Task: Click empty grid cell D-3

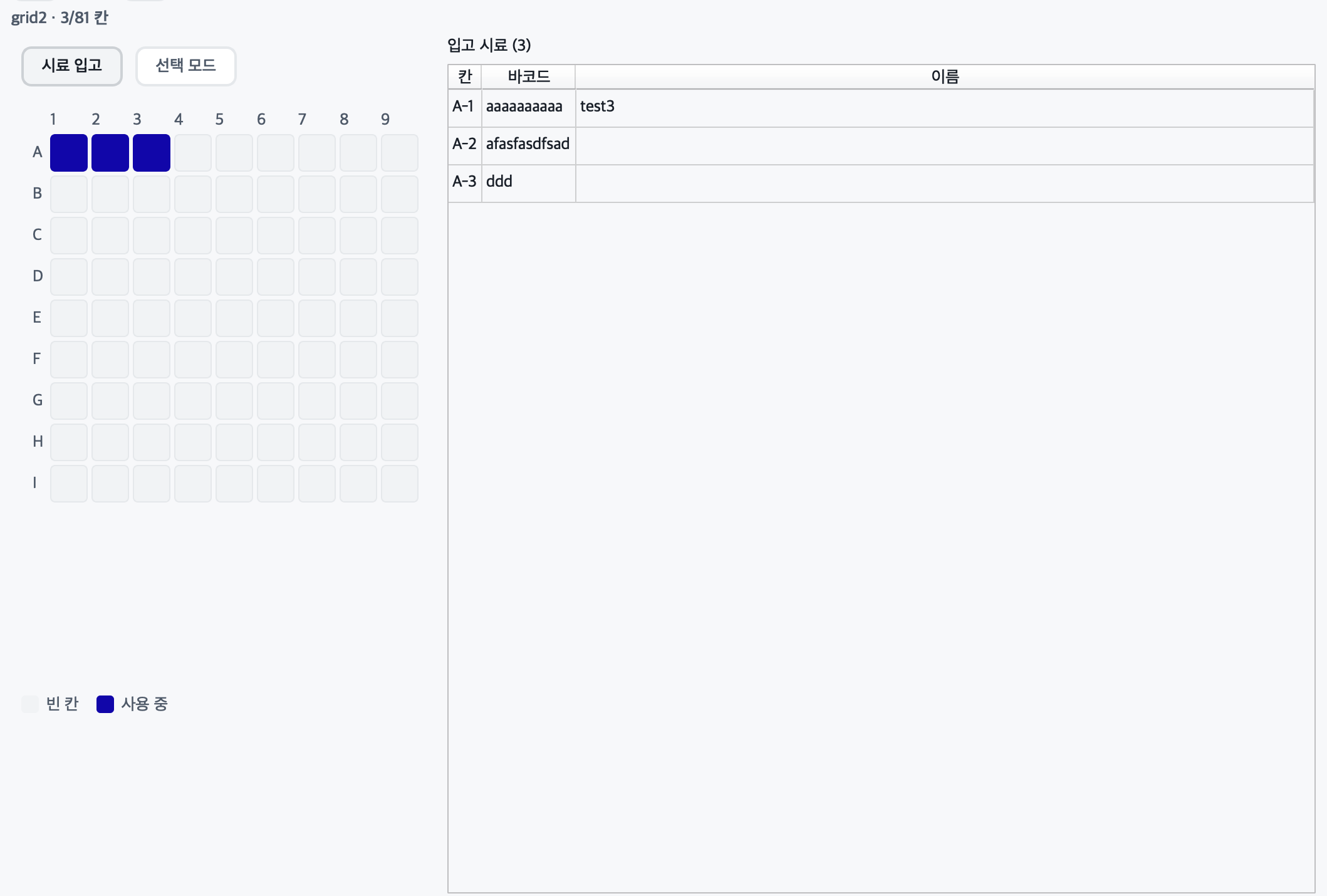Action: coord(152,277)
